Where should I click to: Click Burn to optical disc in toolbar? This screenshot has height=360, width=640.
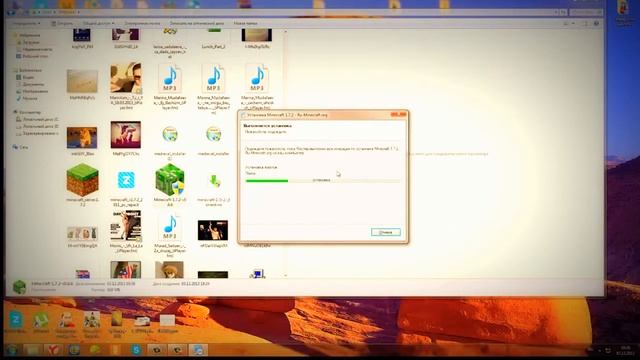(x=197, y=24)
